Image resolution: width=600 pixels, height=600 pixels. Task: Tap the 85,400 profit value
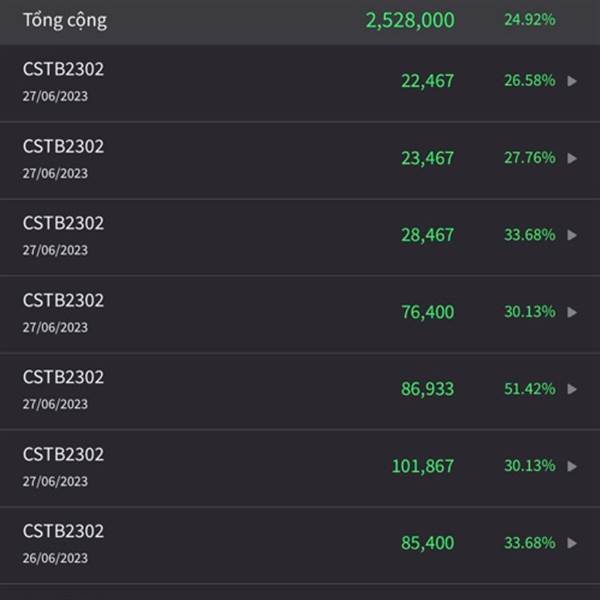pos(427,543)
